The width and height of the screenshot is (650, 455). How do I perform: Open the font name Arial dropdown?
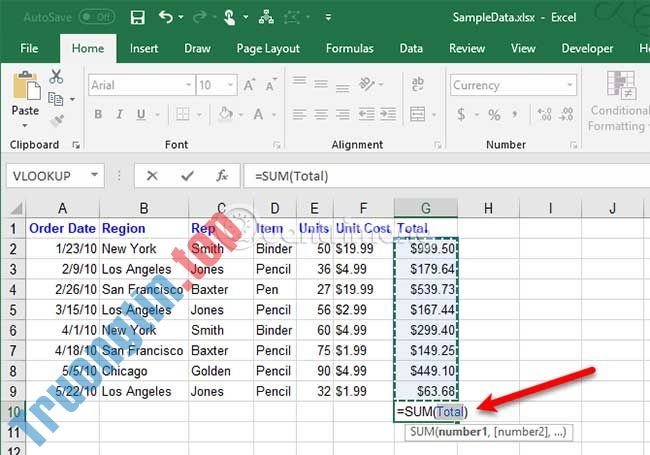[189, 85]
